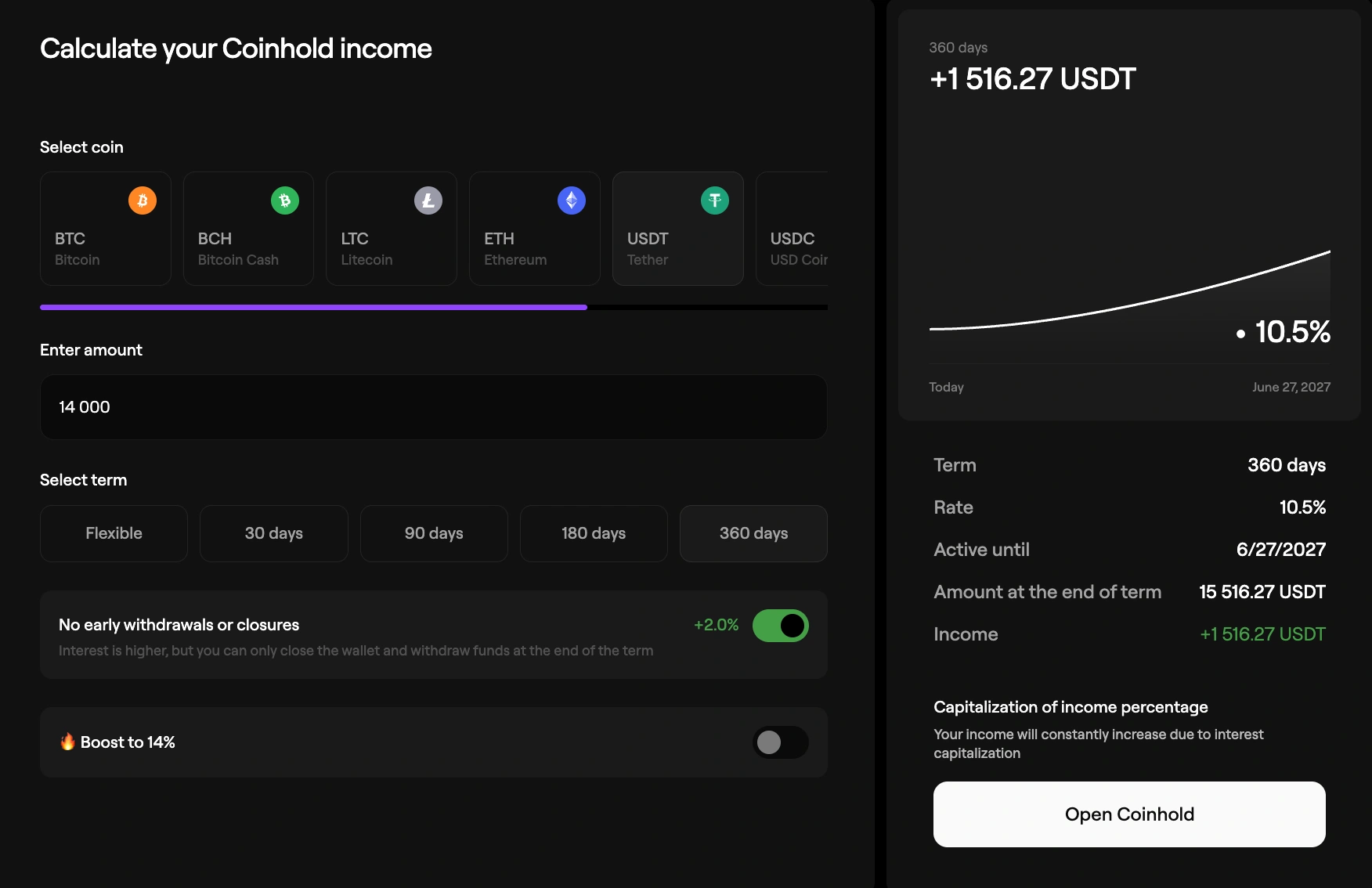Click the +2.0% bonus label

click(717, 625)
